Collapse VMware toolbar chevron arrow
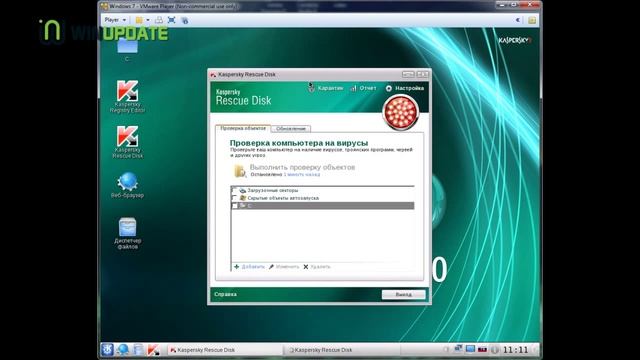Viewport: 640px width, 360px height. coord(518,20)
